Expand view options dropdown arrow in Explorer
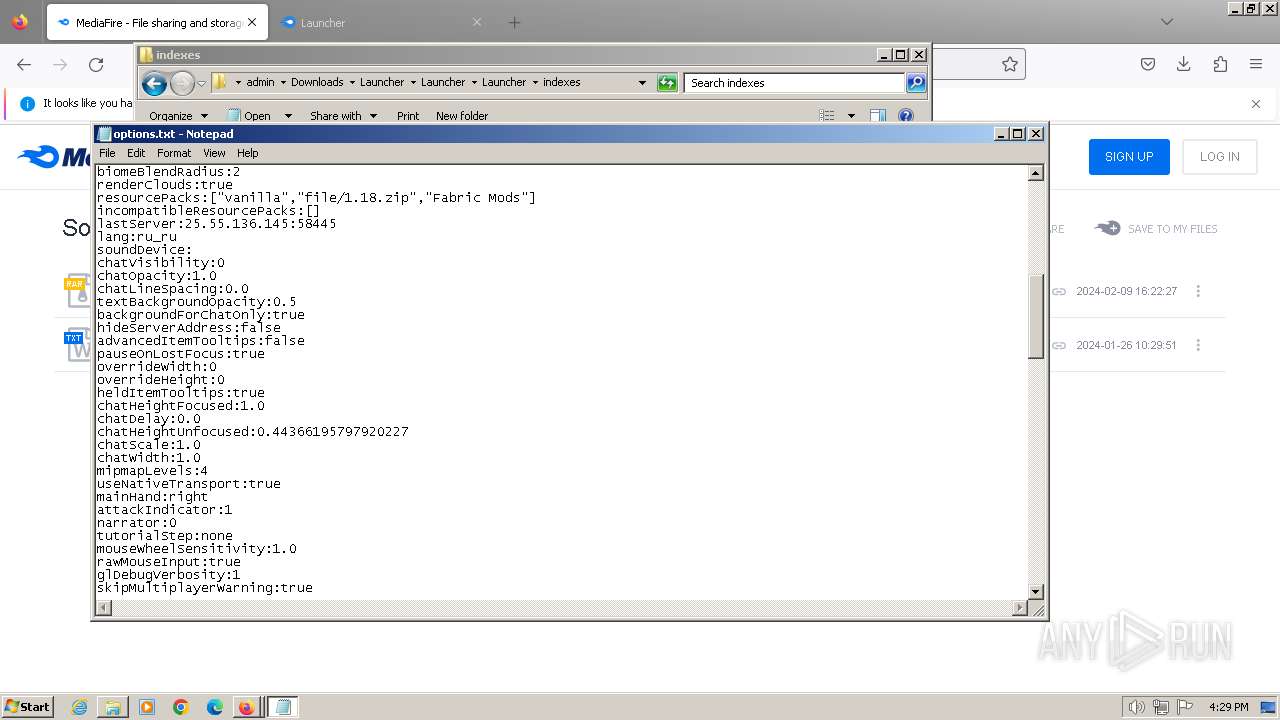 (851, 116)
